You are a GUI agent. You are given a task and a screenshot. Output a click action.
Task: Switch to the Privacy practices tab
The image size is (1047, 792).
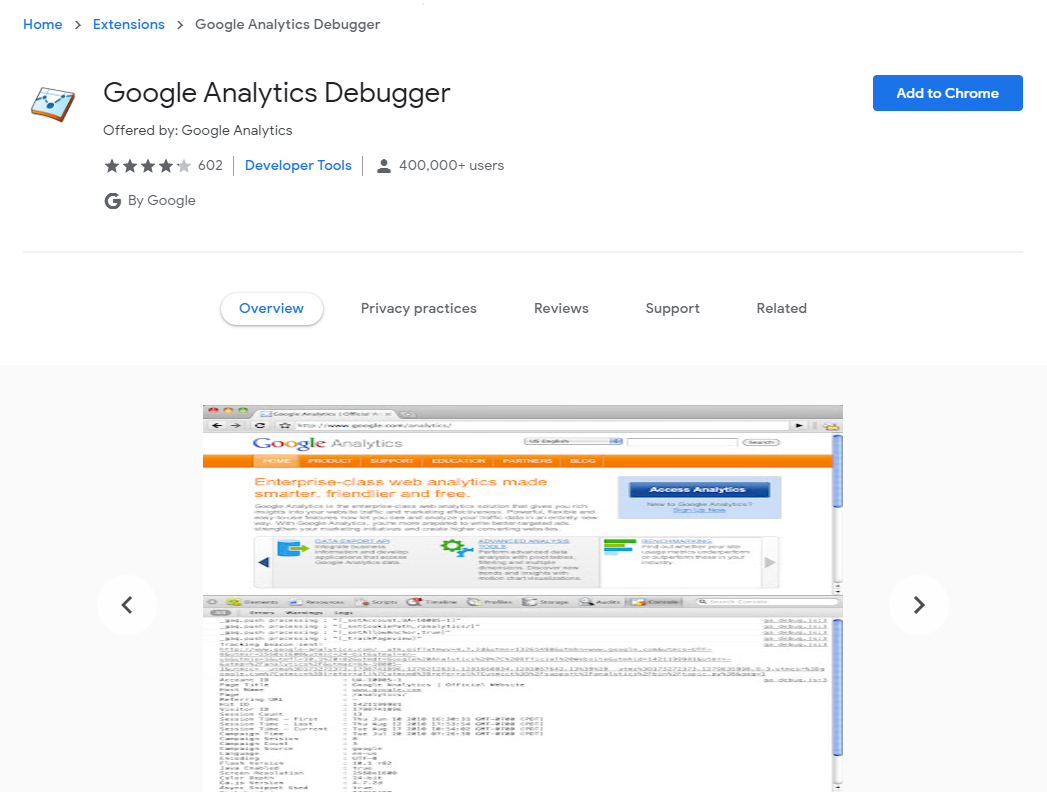419,309
